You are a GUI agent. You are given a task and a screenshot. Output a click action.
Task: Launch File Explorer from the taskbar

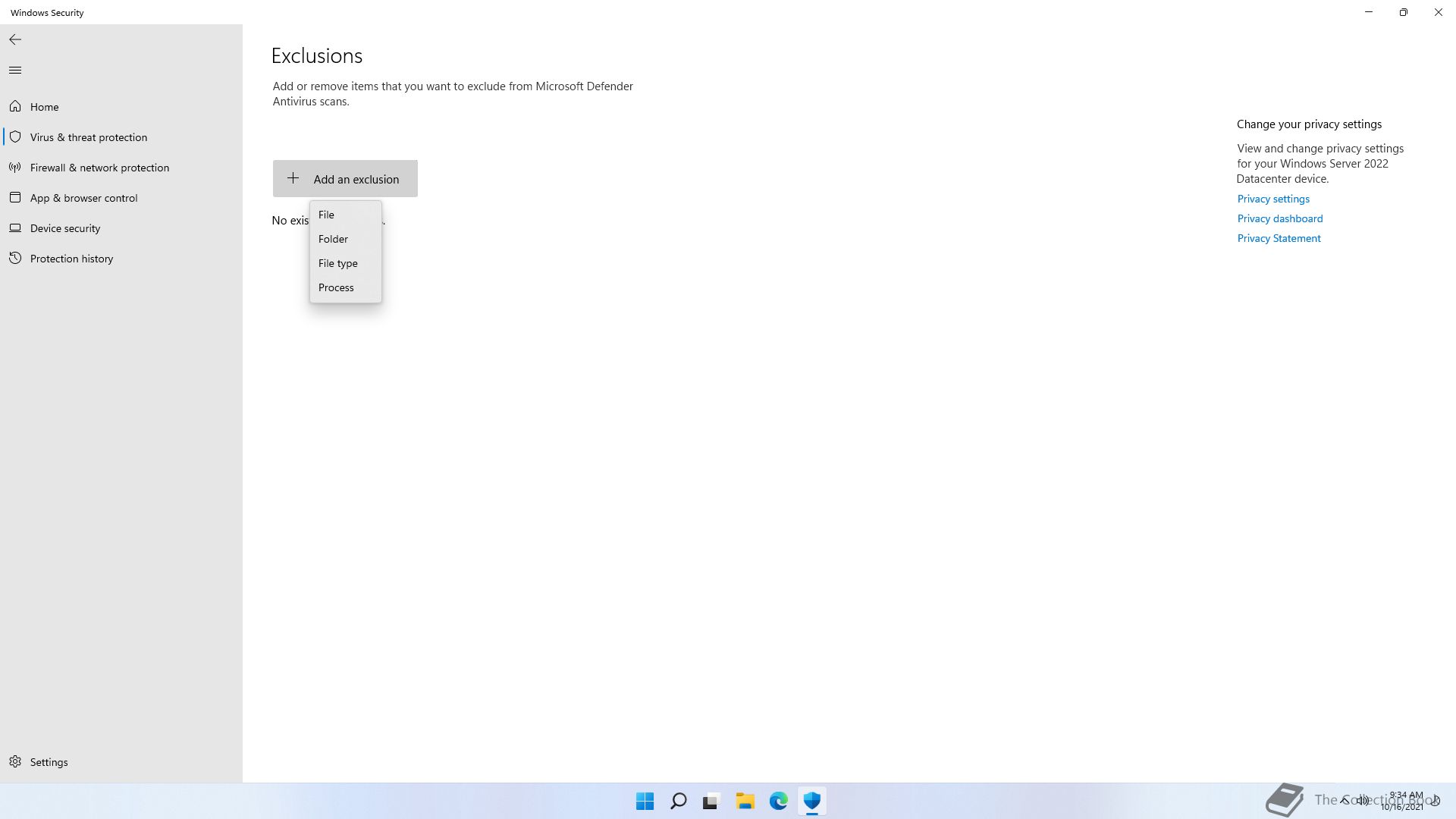pos(745,801)
